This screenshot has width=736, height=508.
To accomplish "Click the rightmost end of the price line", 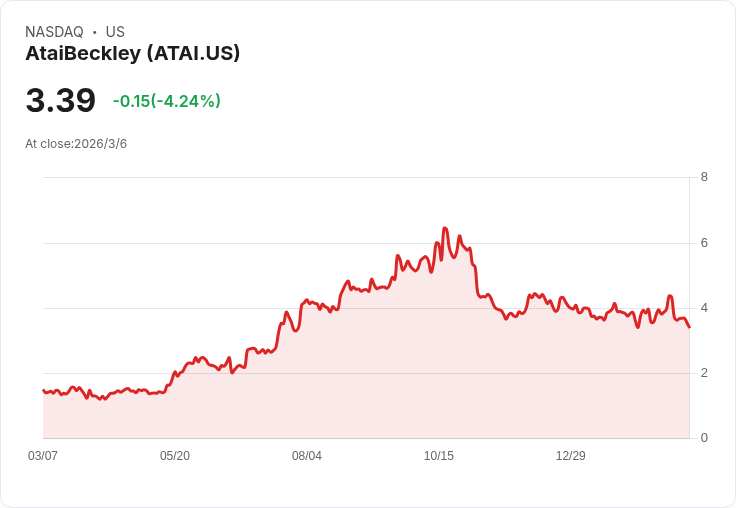I will pyautogui.click(x=689, y=327).
